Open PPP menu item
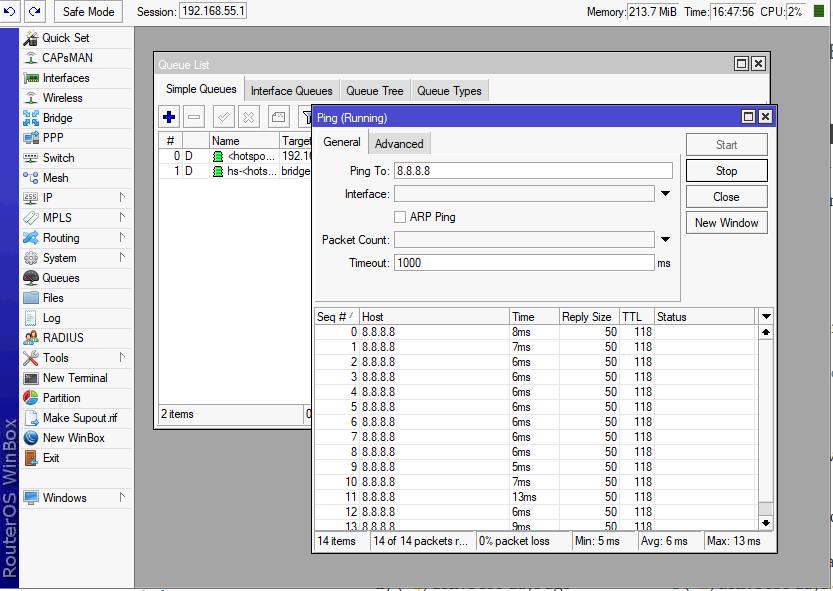The width and height of the screenshot is (833, 591). [77, 138]
